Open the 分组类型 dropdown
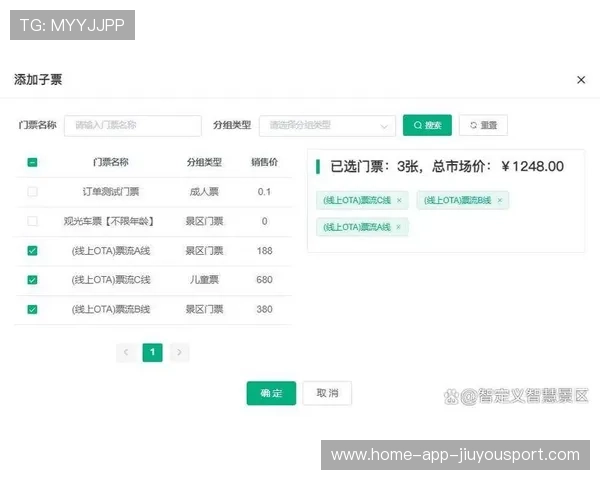The height and width of the screenshot is (480, 600). 327,126
